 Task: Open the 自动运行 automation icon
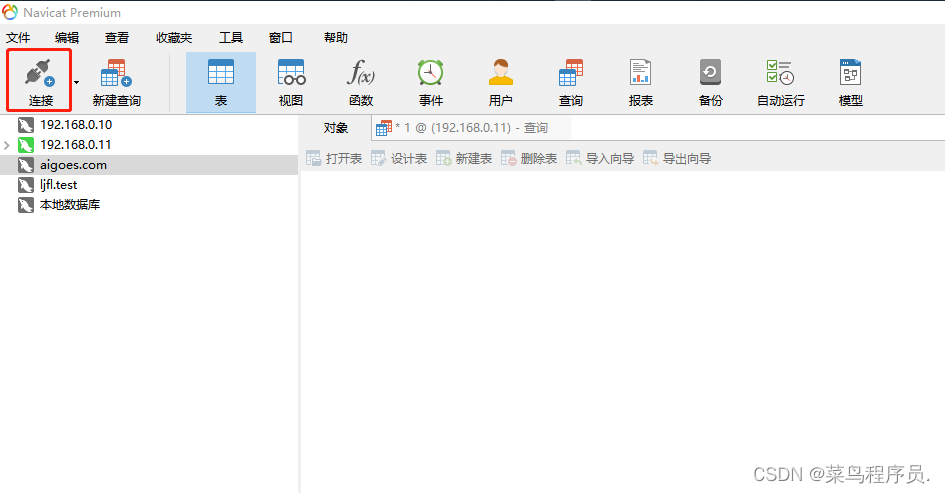(780, 72)
